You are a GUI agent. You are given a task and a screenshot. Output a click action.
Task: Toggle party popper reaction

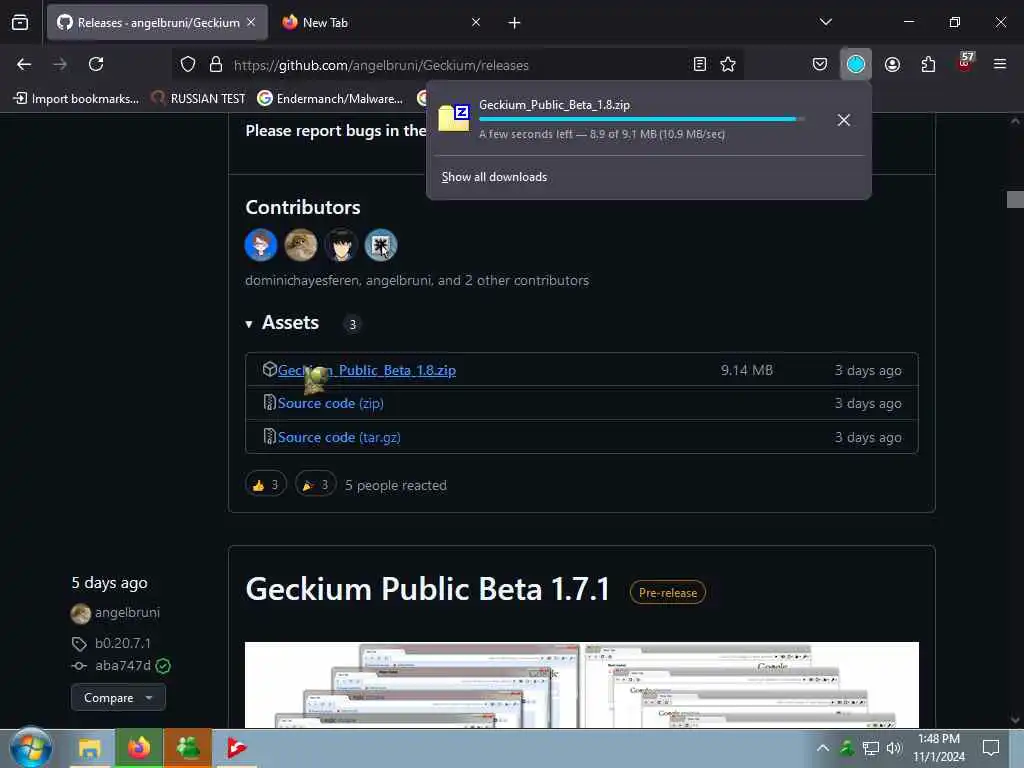click(315, 485)
